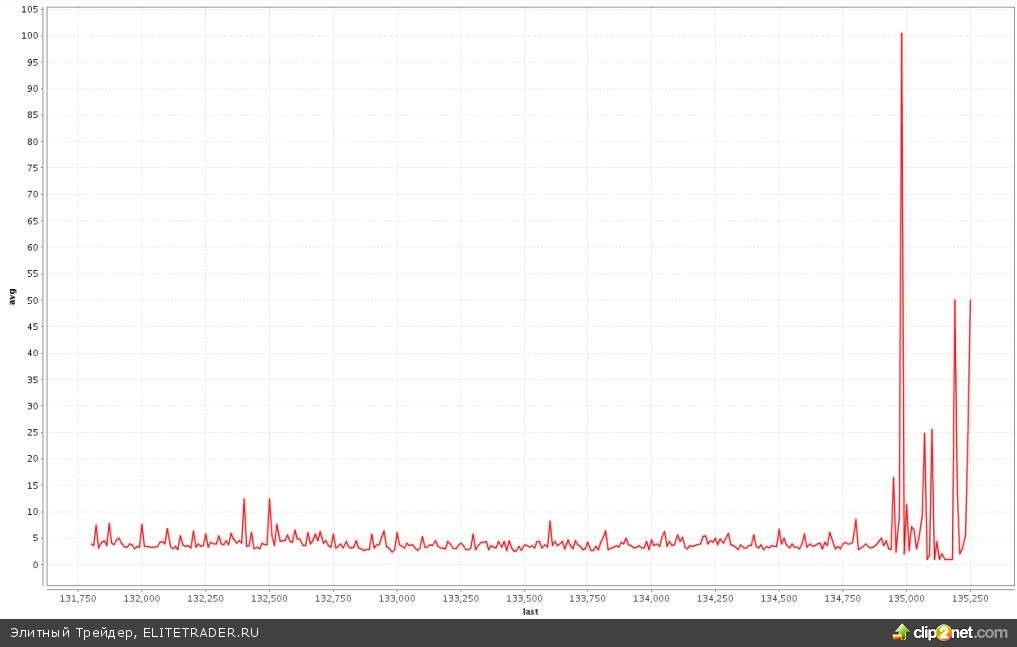Select the 'last' horizontal axis label
Viewport: 1017px width, 647px height.
(x=530, y=611)
